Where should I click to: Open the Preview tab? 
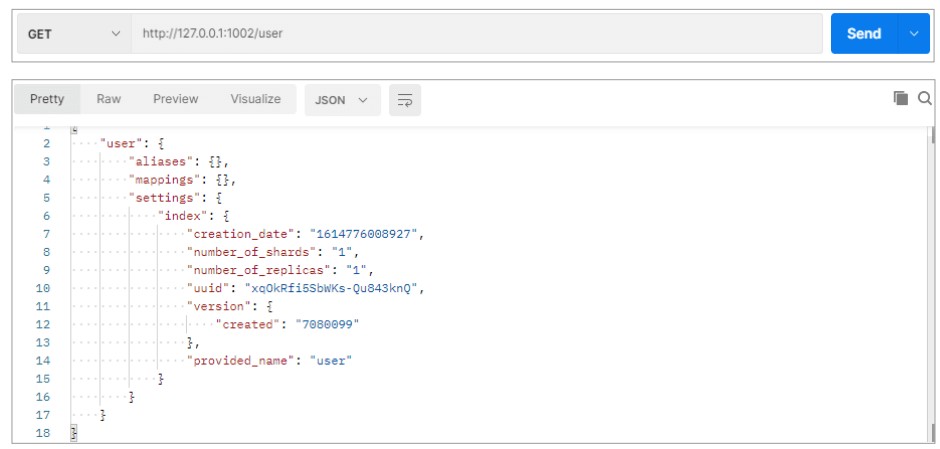tap(175, 99)
